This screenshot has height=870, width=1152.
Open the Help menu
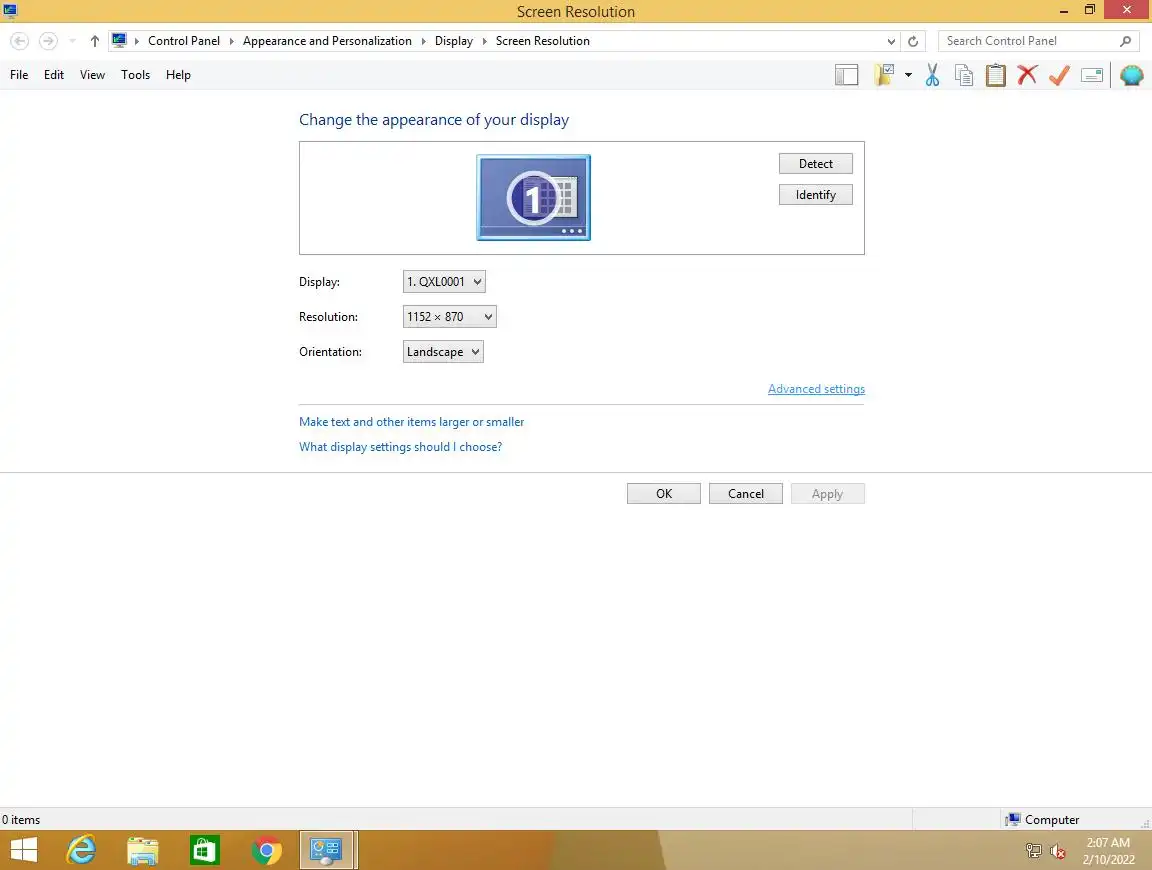pyautogui.click(x=178, y=75)
